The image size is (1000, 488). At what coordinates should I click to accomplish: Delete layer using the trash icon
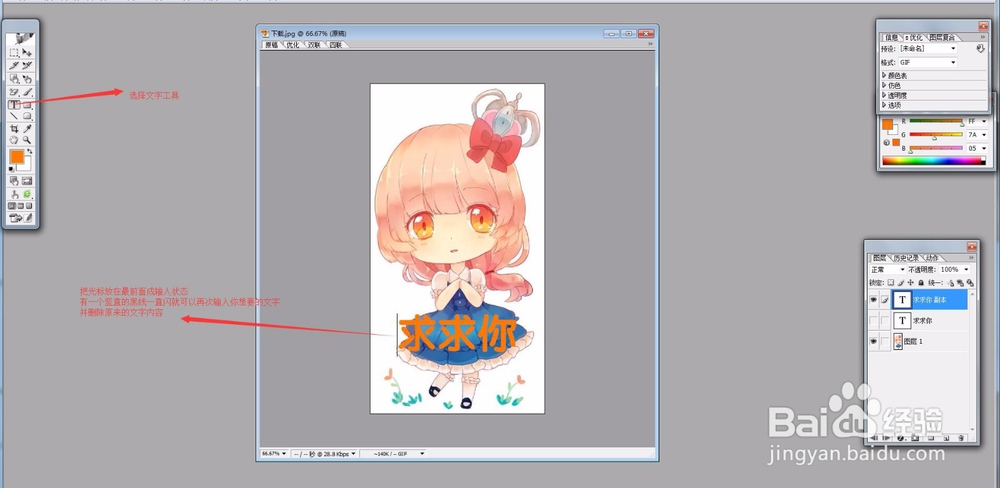pos(961,438)
